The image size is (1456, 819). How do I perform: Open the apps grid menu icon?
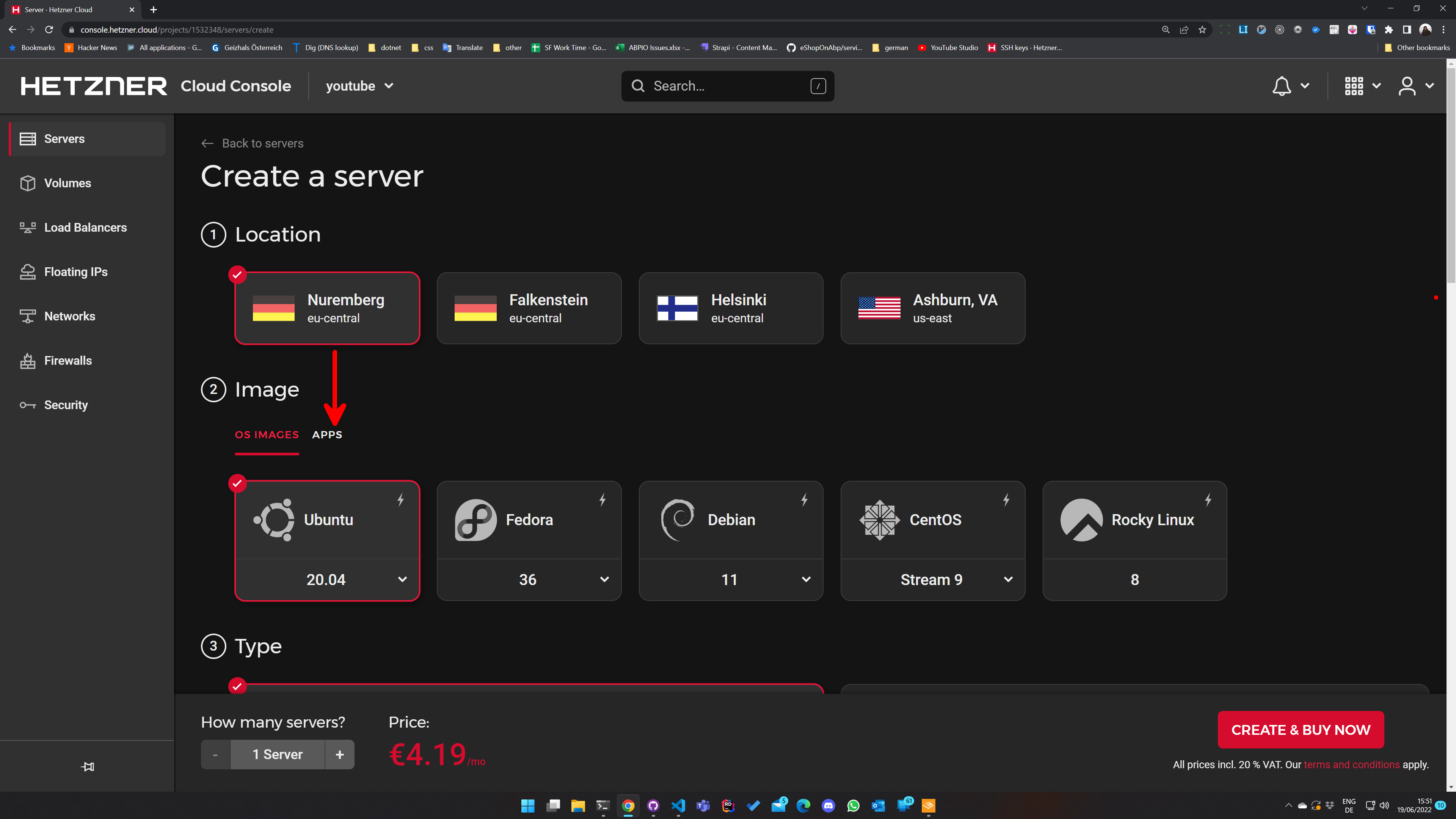(1354, 86)
